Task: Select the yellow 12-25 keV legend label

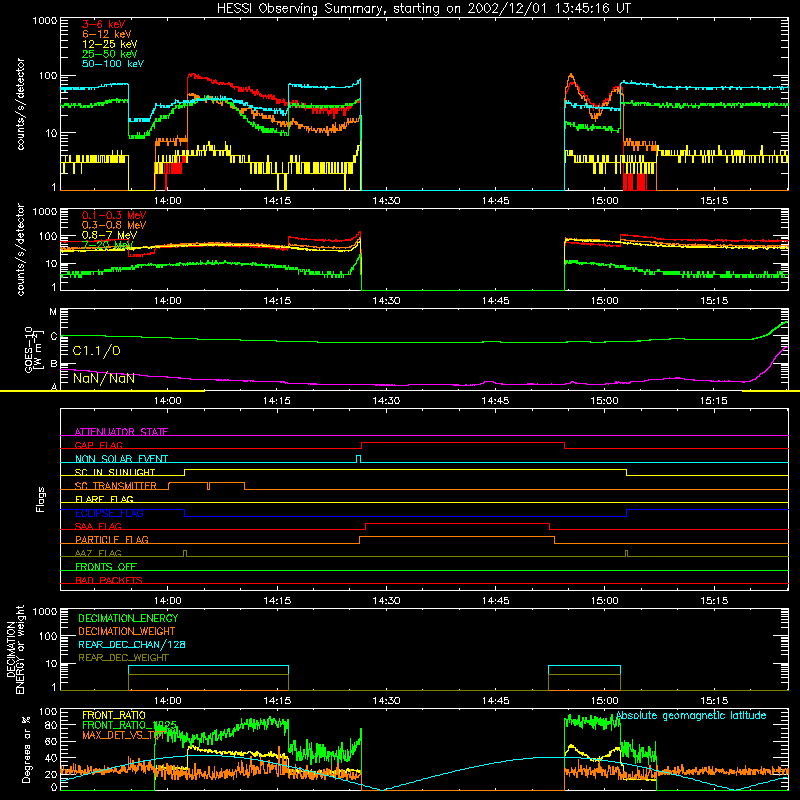Action: coord(110,44)
